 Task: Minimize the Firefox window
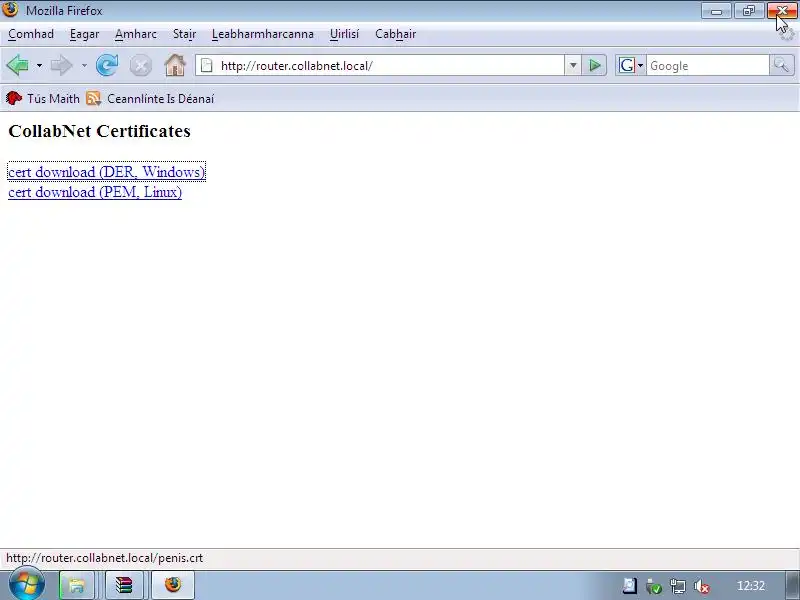click(716, 11)
